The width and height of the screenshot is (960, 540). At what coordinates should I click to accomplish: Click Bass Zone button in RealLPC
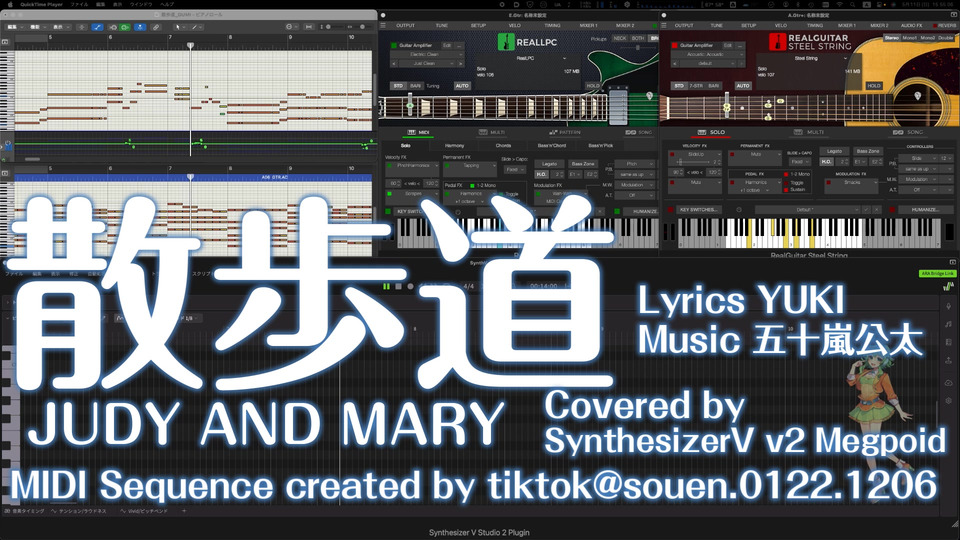click(x=583, y=164)
